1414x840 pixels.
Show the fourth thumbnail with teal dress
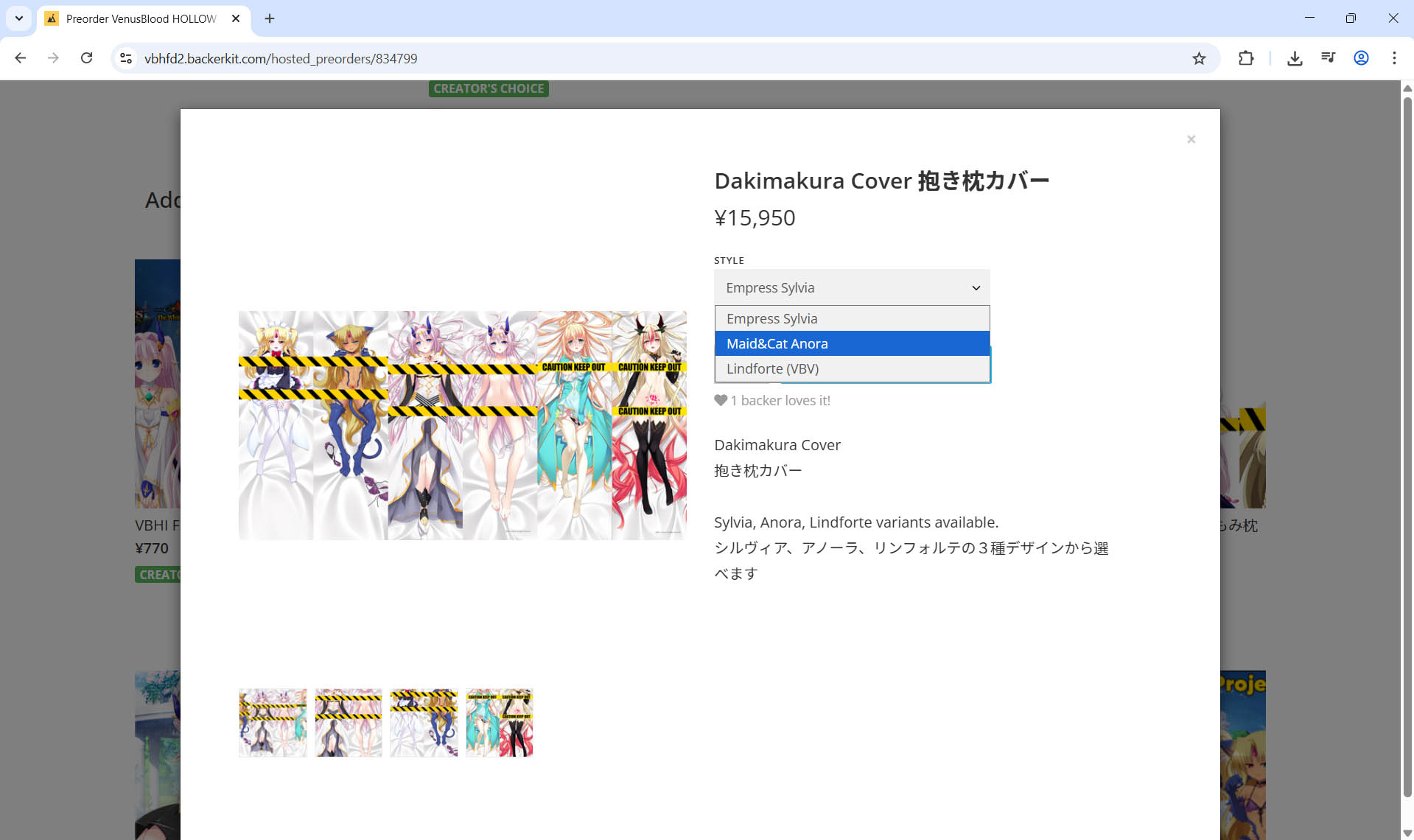click(x=499, y=722)
